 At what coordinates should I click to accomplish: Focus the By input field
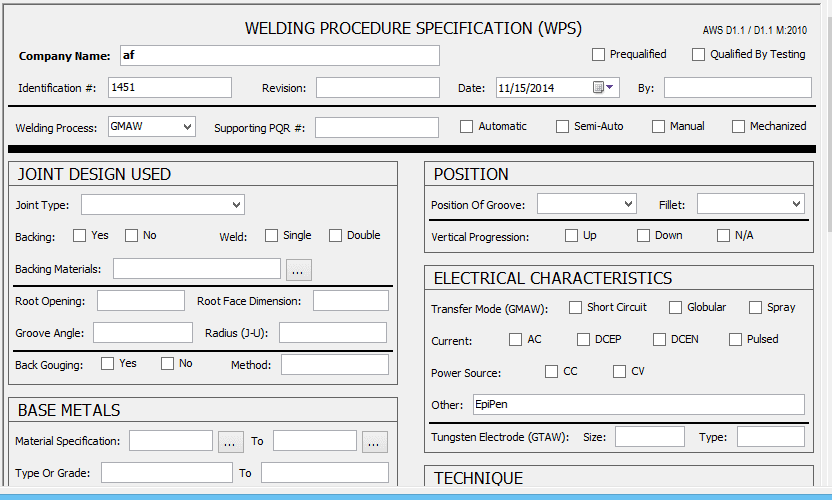[x=738, y=88]
